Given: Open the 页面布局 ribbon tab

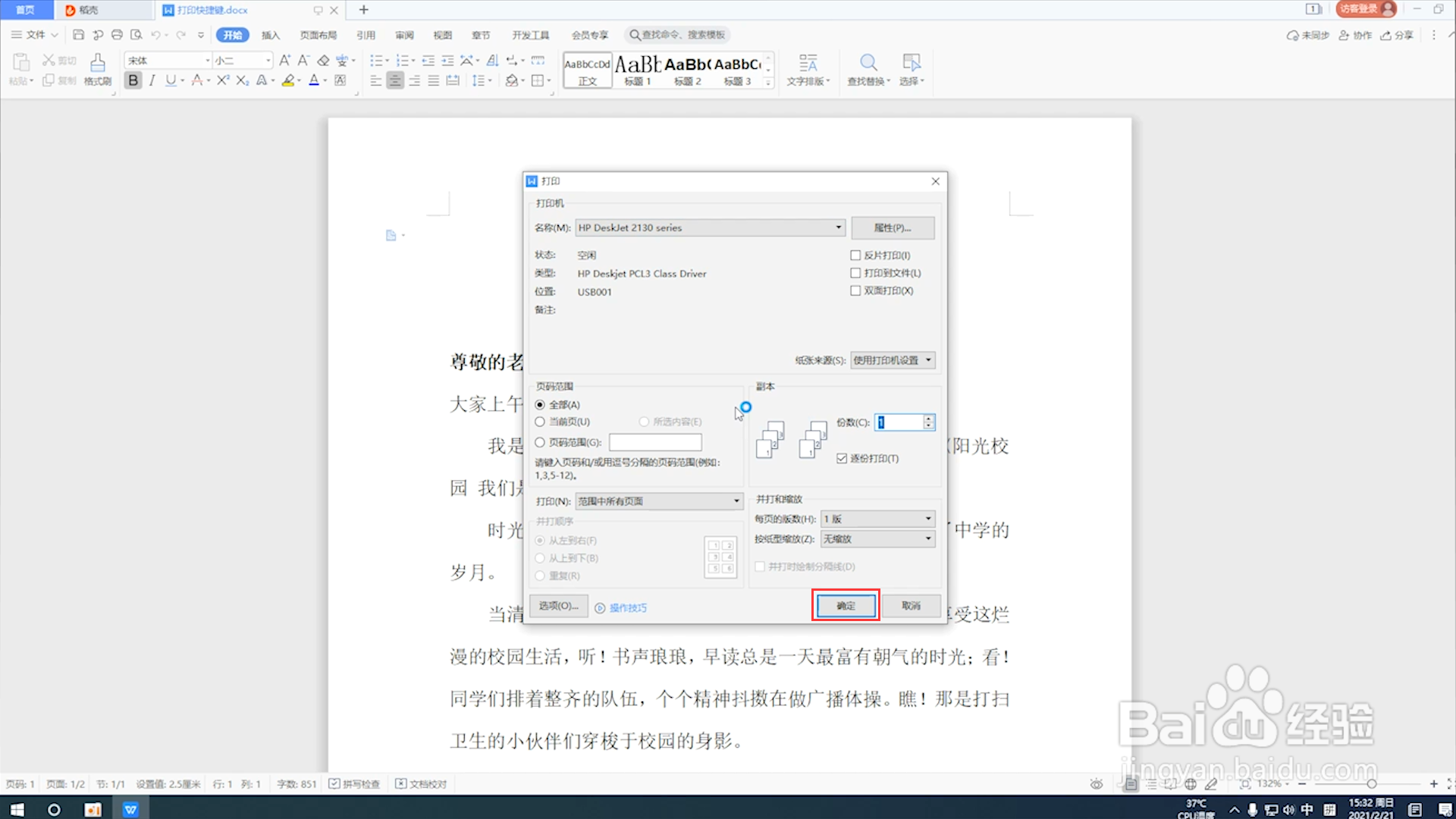Looking at the screenshot, I should point(318,35).
